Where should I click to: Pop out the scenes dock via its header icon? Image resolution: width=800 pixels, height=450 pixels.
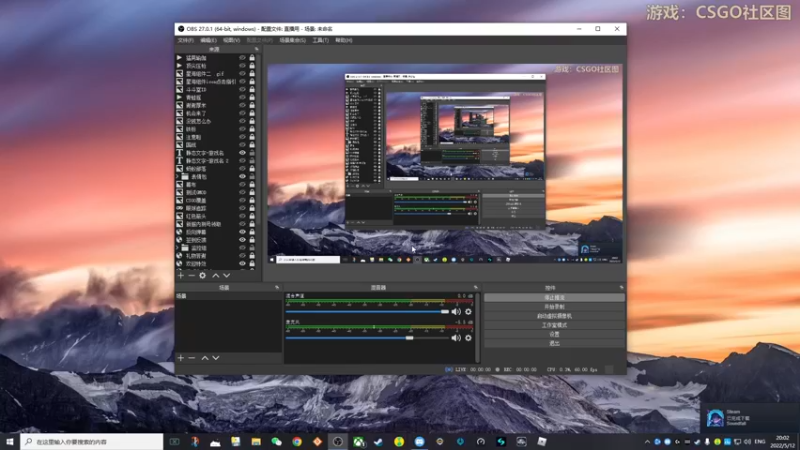277,287
